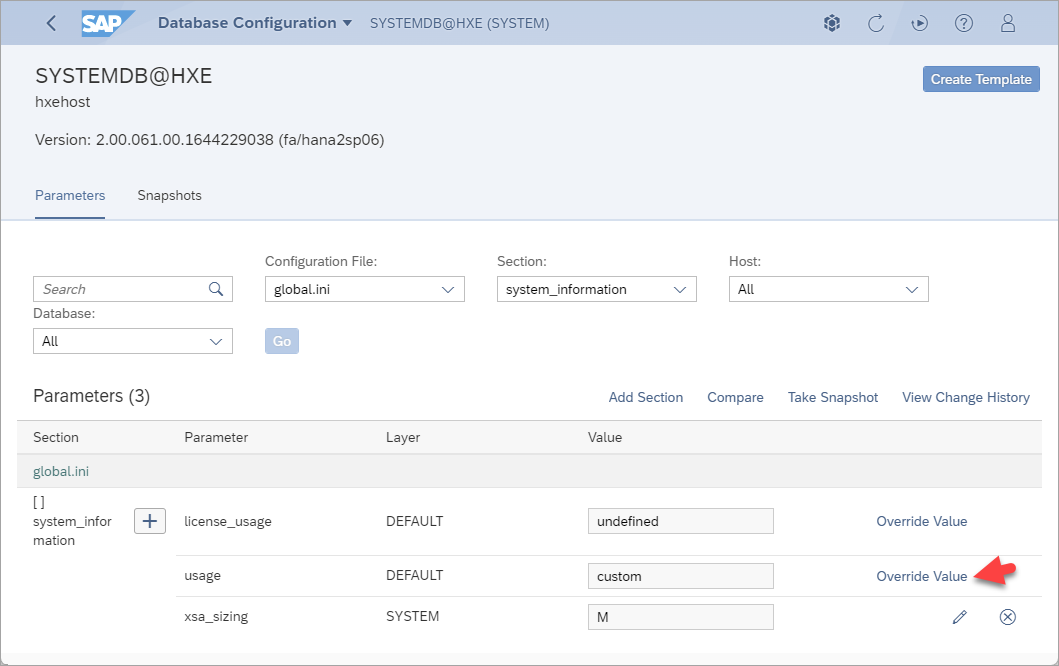Open the hexagon cluster icon in header

pyautogui.click(x=832, y=24)
